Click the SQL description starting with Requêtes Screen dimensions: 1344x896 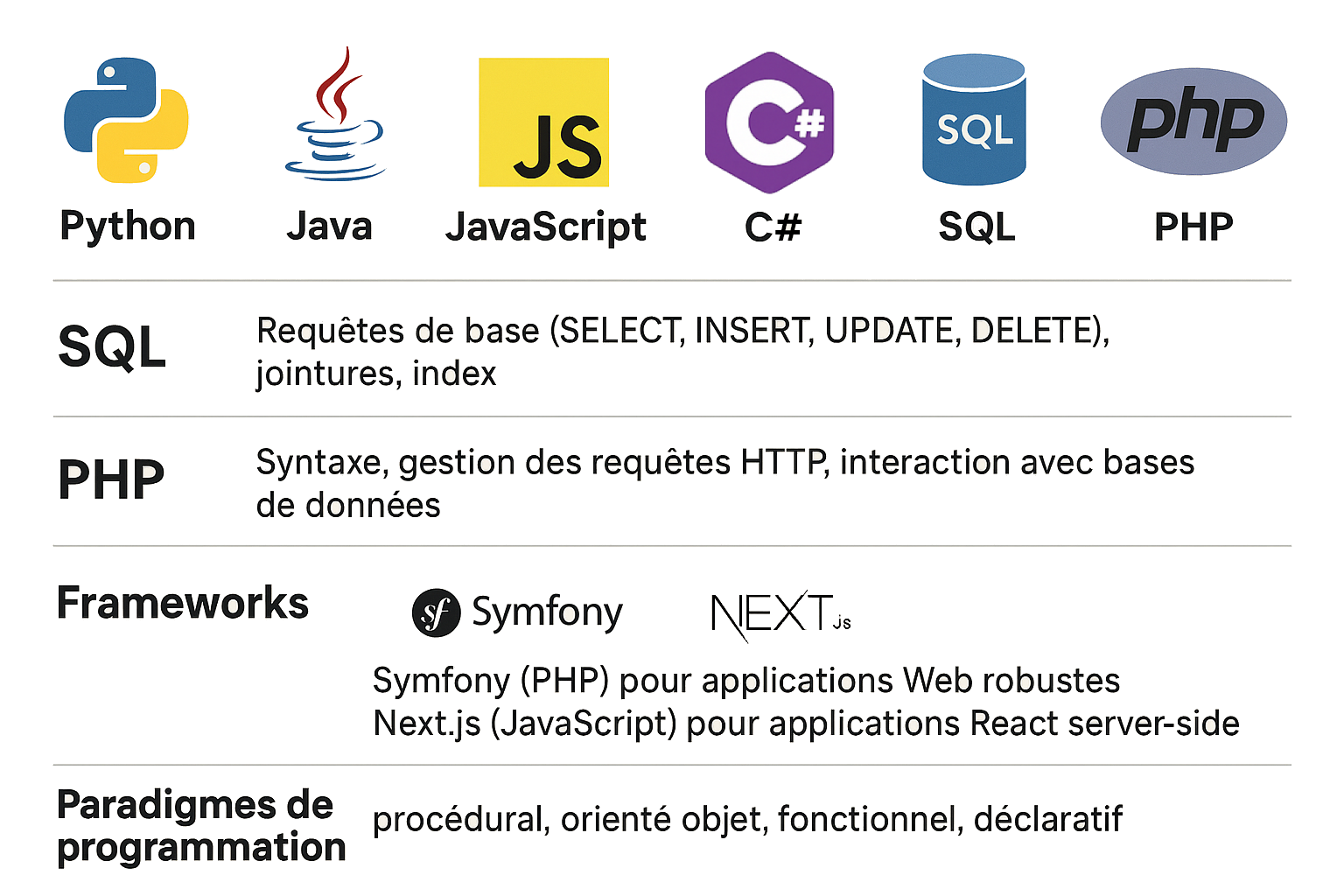[682, 352]
